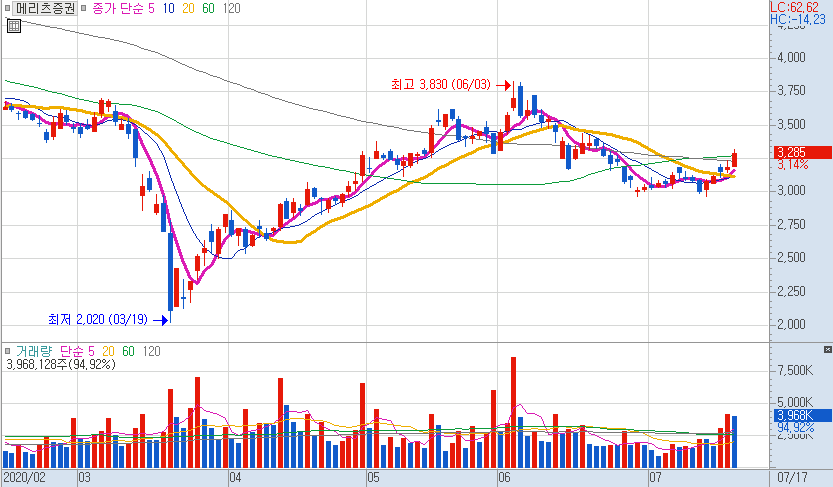Click the 3,000 price axis label
The width and height of the screenshot is (833, 487).
click(x=791, y=190)
